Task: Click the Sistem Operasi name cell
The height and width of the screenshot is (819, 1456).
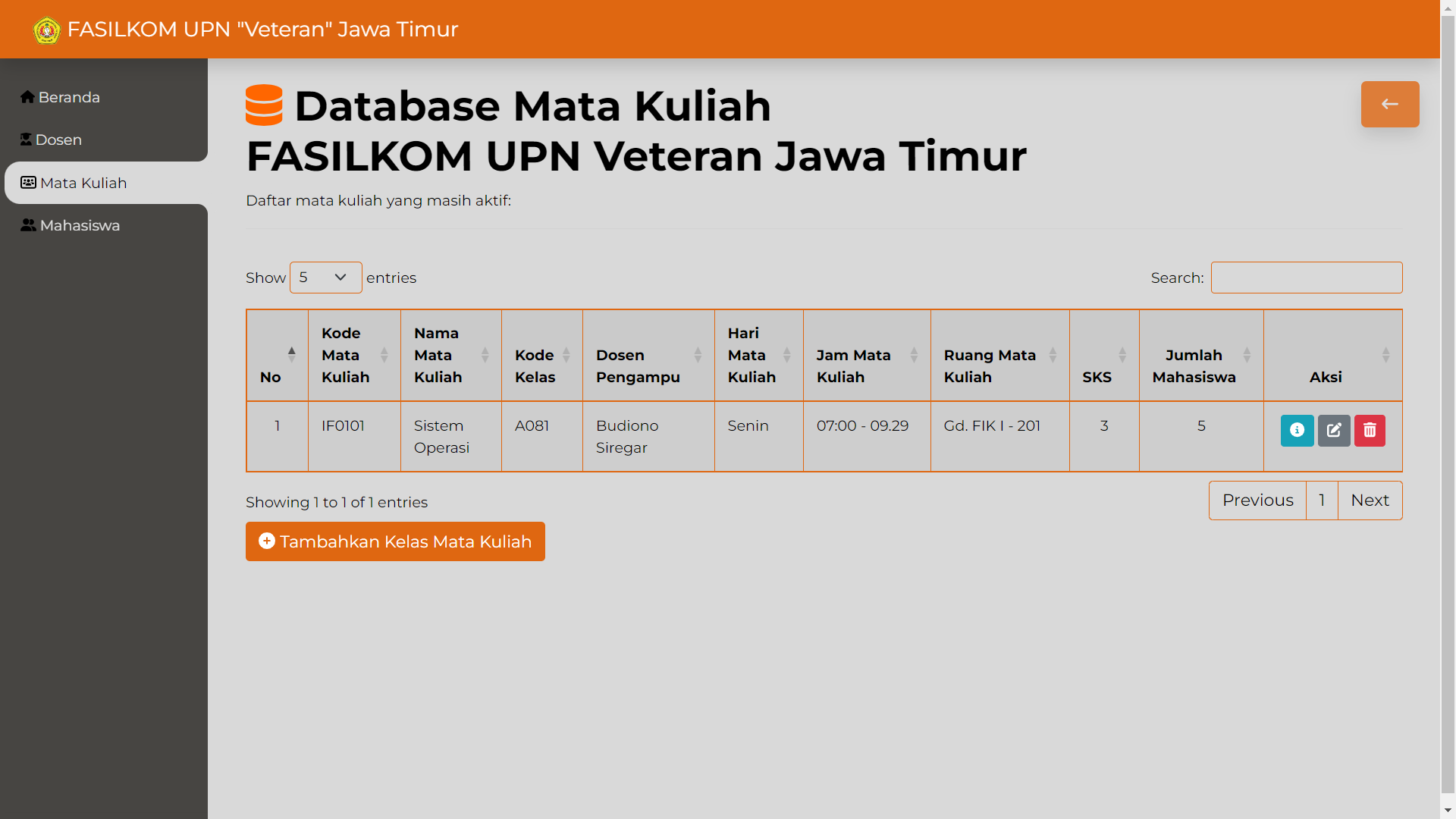Action: point(451,437)
